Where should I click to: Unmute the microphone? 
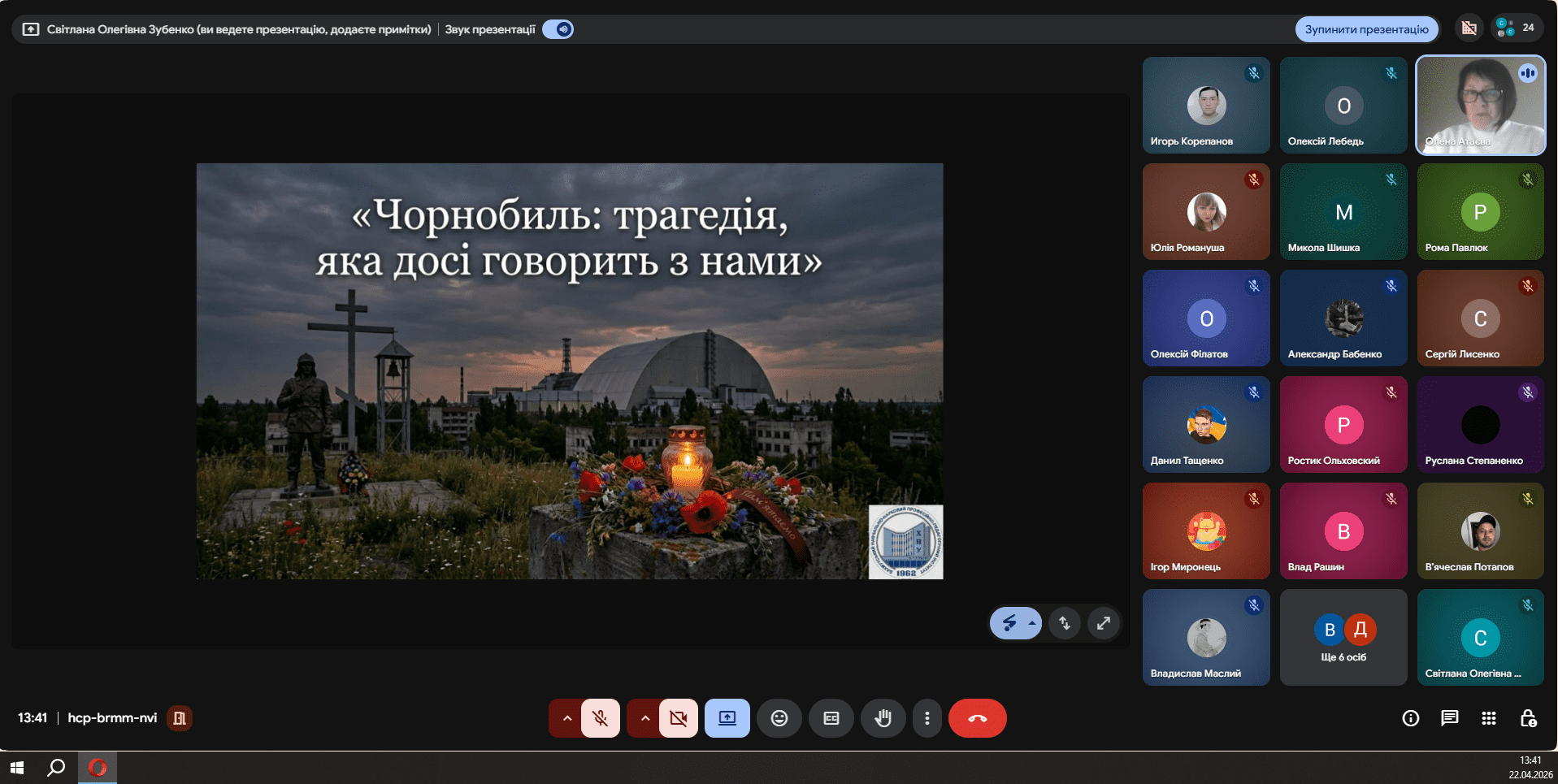(601, 718)
